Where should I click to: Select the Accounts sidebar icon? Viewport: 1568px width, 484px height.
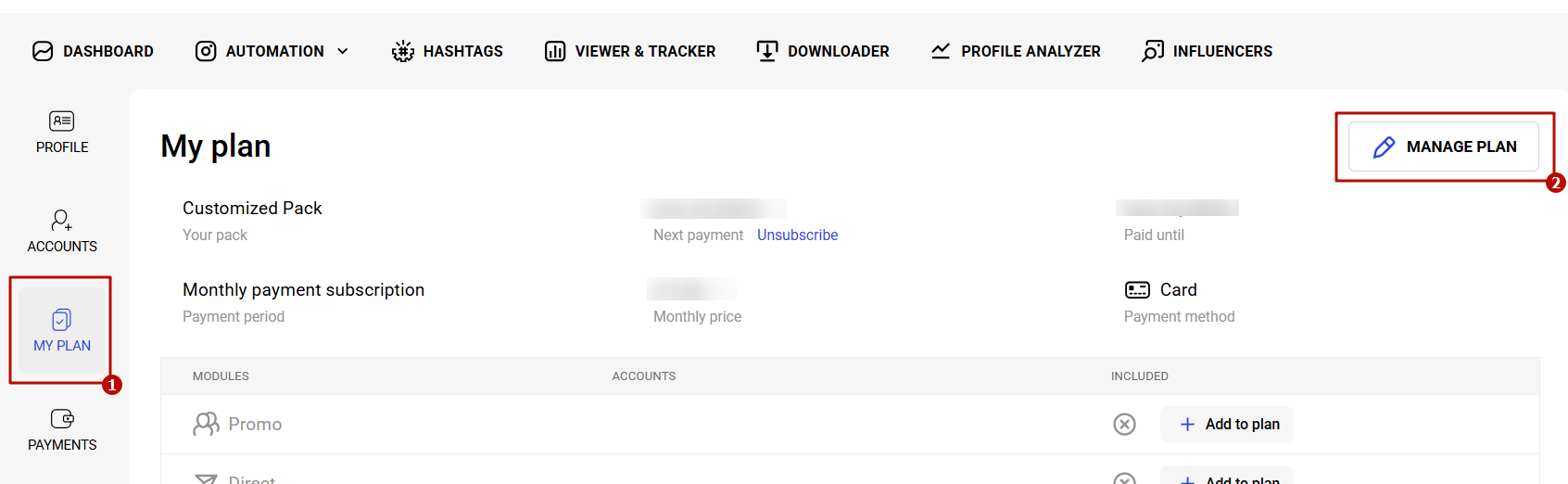pyautogui.click(x=62, y=221)
